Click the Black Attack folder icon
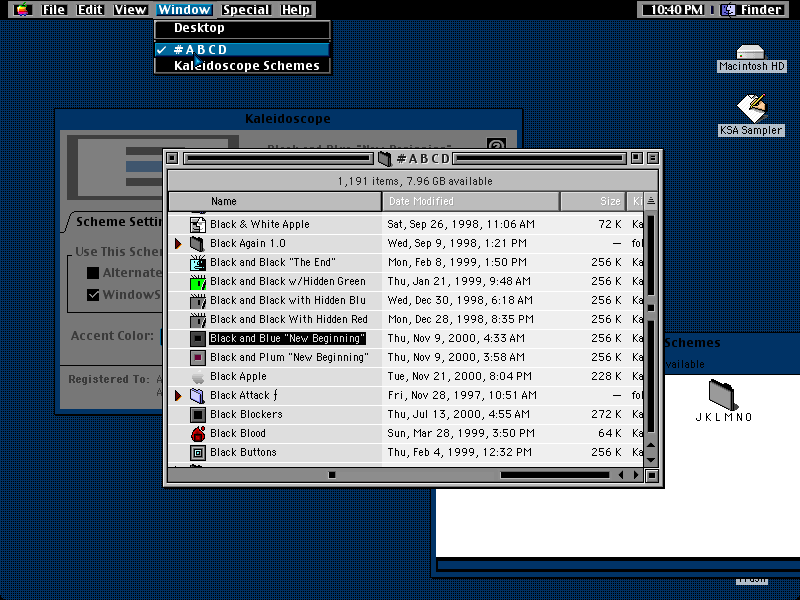 [x=197, y=395]
